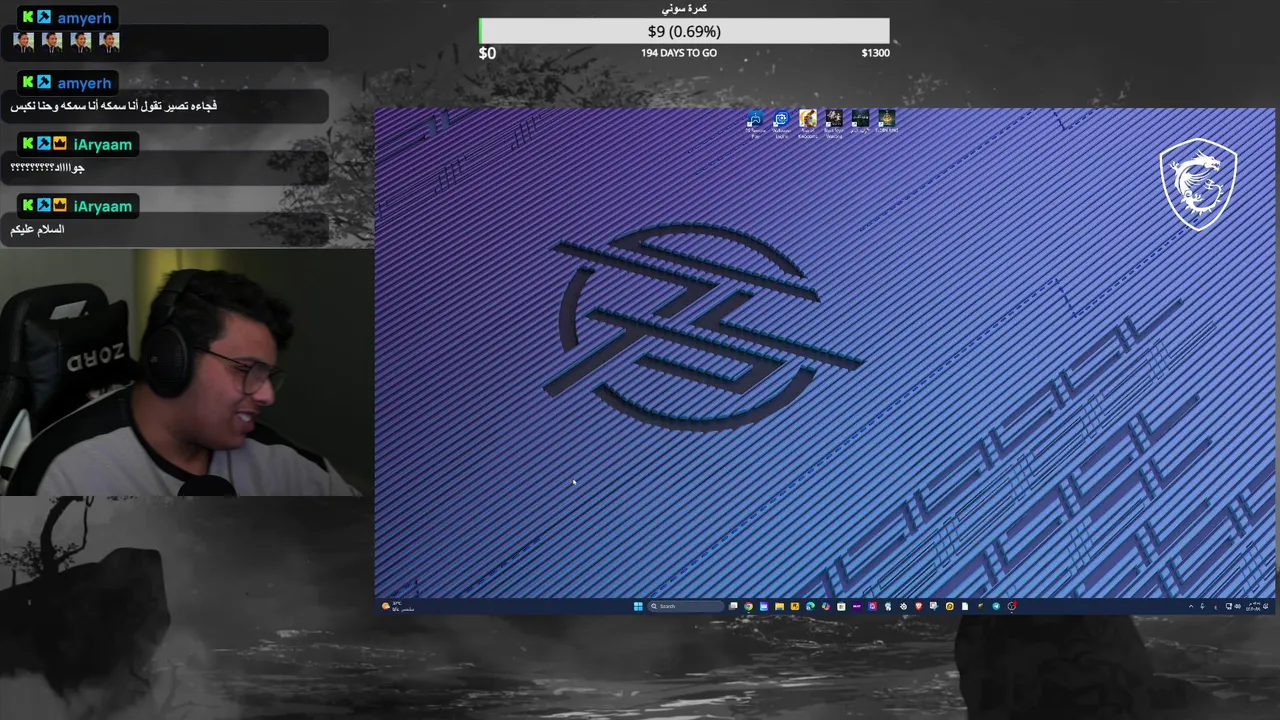1280x720 pixels.
Task: Open the PS Remote Play desktop shortcut
Action: pyautogui.click(x=755, y=125)
